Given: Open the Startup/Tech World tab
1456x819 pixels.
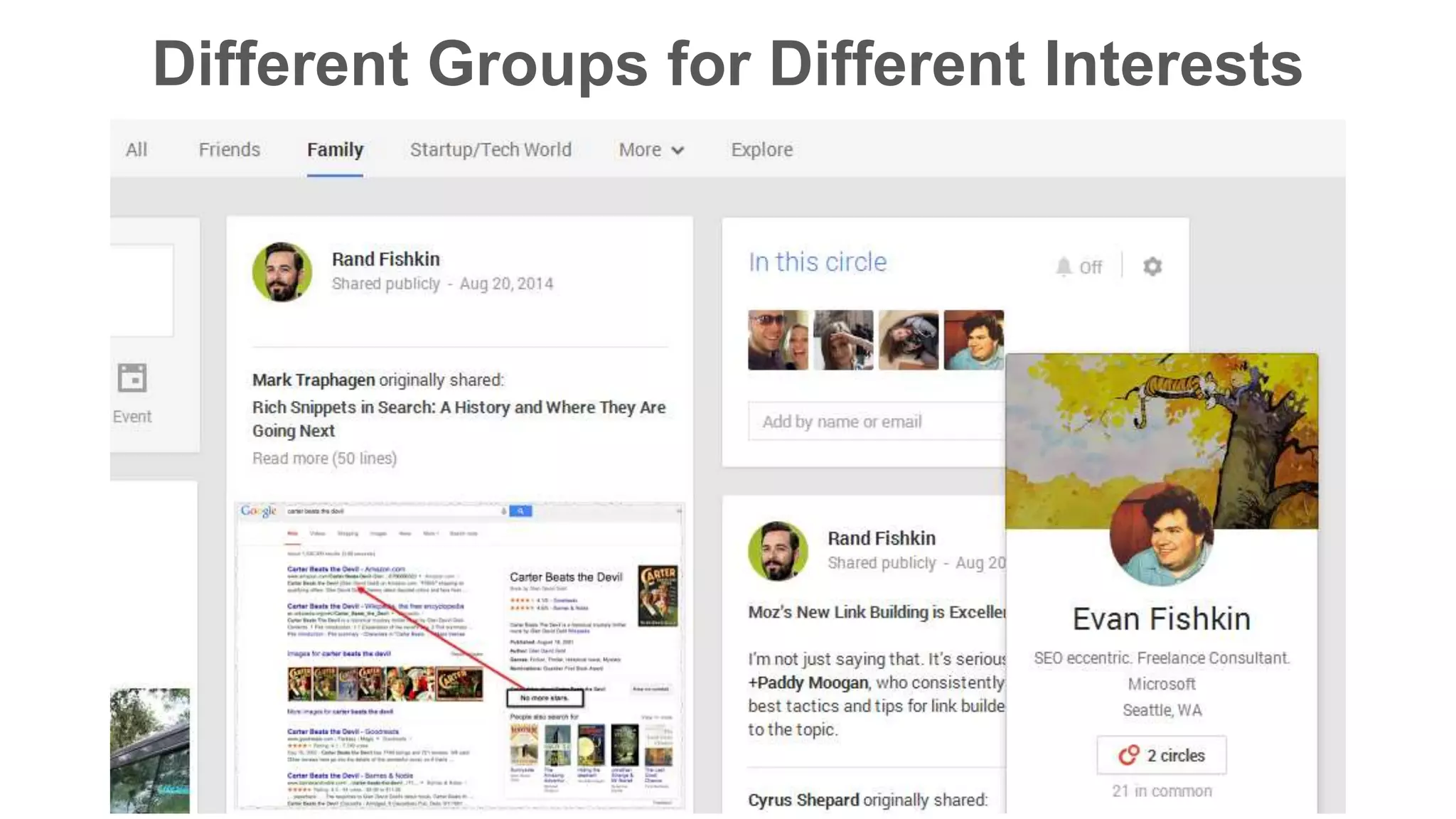Looking at the screenshot, I should point(491,149).
